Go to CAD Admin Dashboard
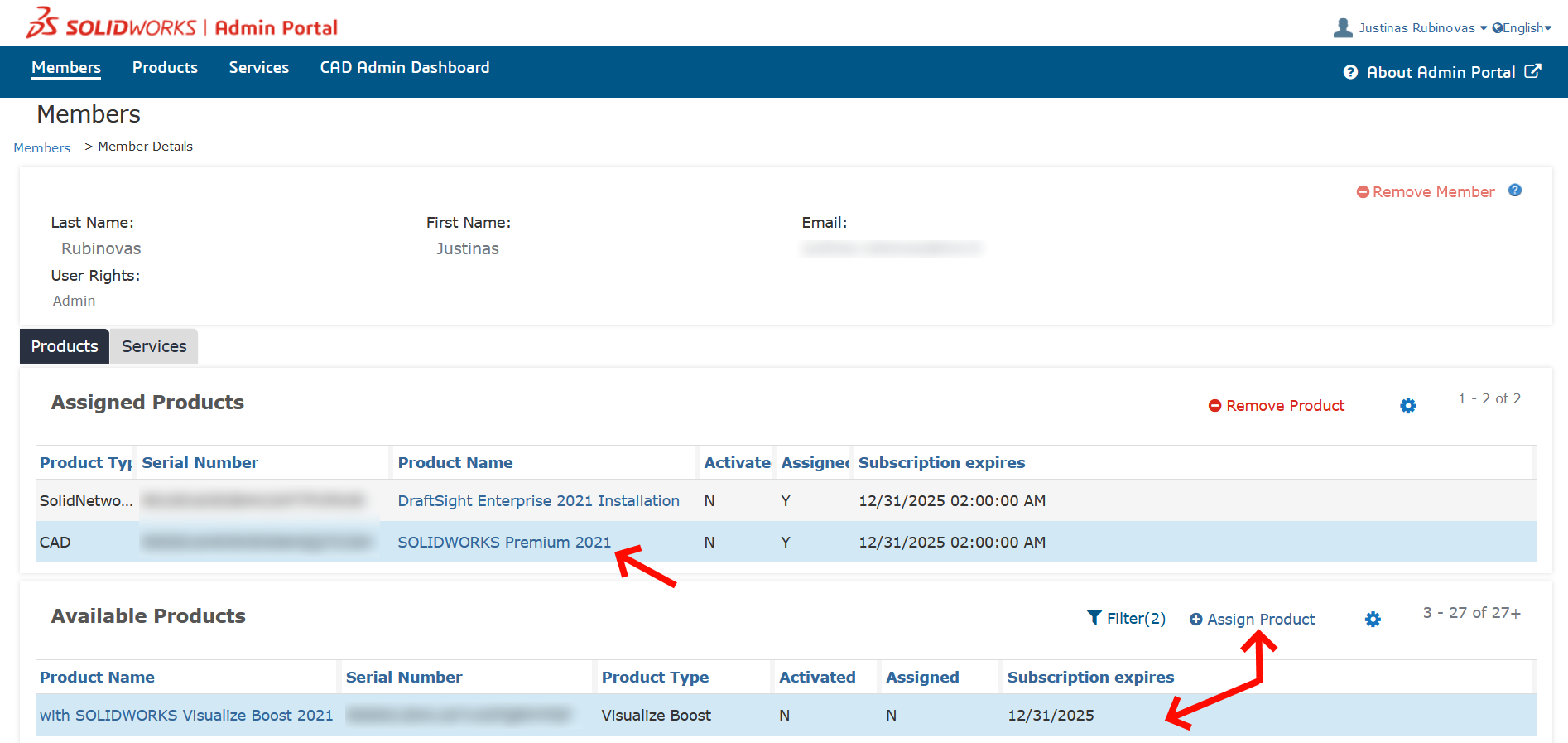Image resolution: width=1568 pixels, height=743 pixels. pos(405,68)
